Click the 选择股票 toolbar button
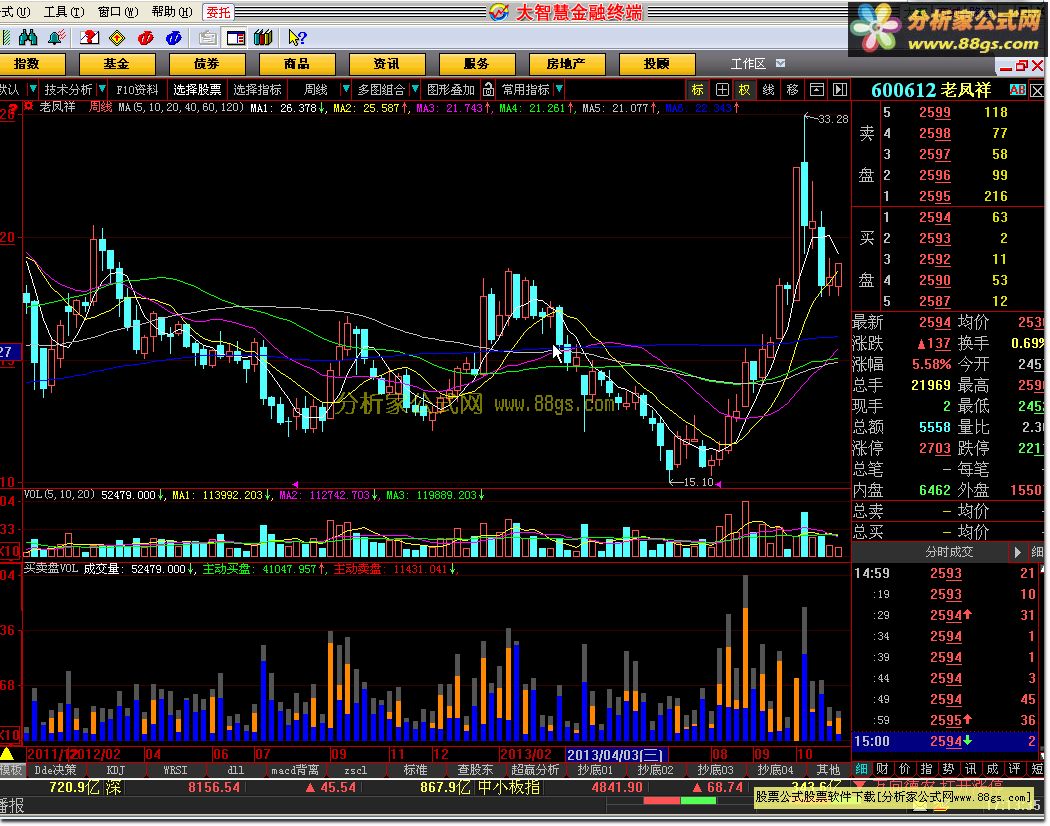The width and height of the screenshot is (1050, 826). [x=197, y=89]
